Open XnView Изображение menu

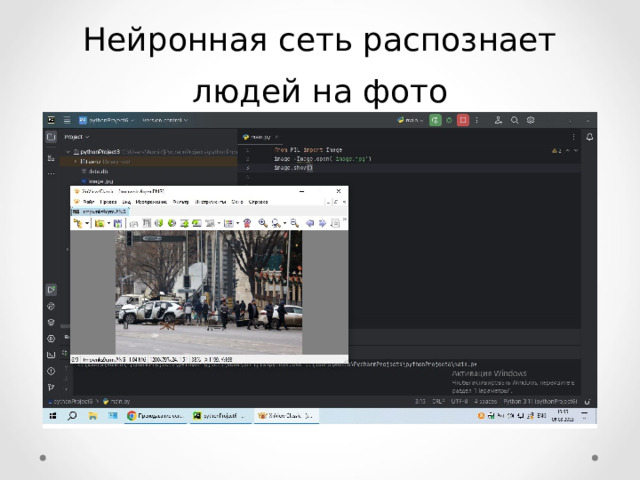(x=151, y=202)
